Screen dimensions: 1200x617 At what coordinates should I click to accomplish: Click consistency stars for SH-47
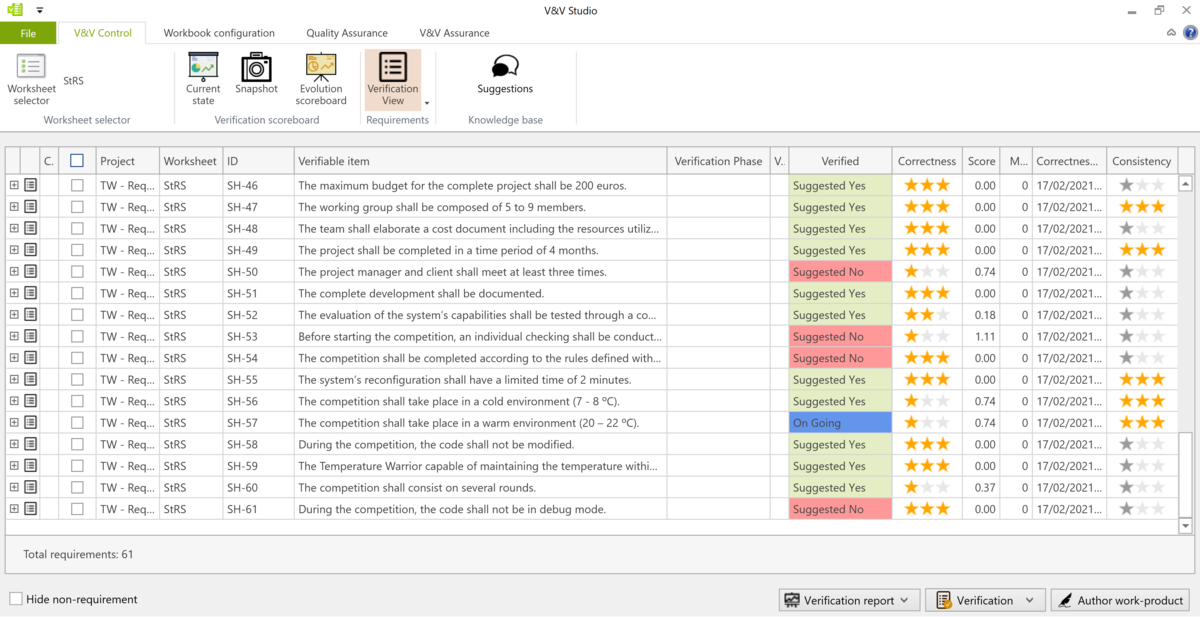click(1142, 207)
